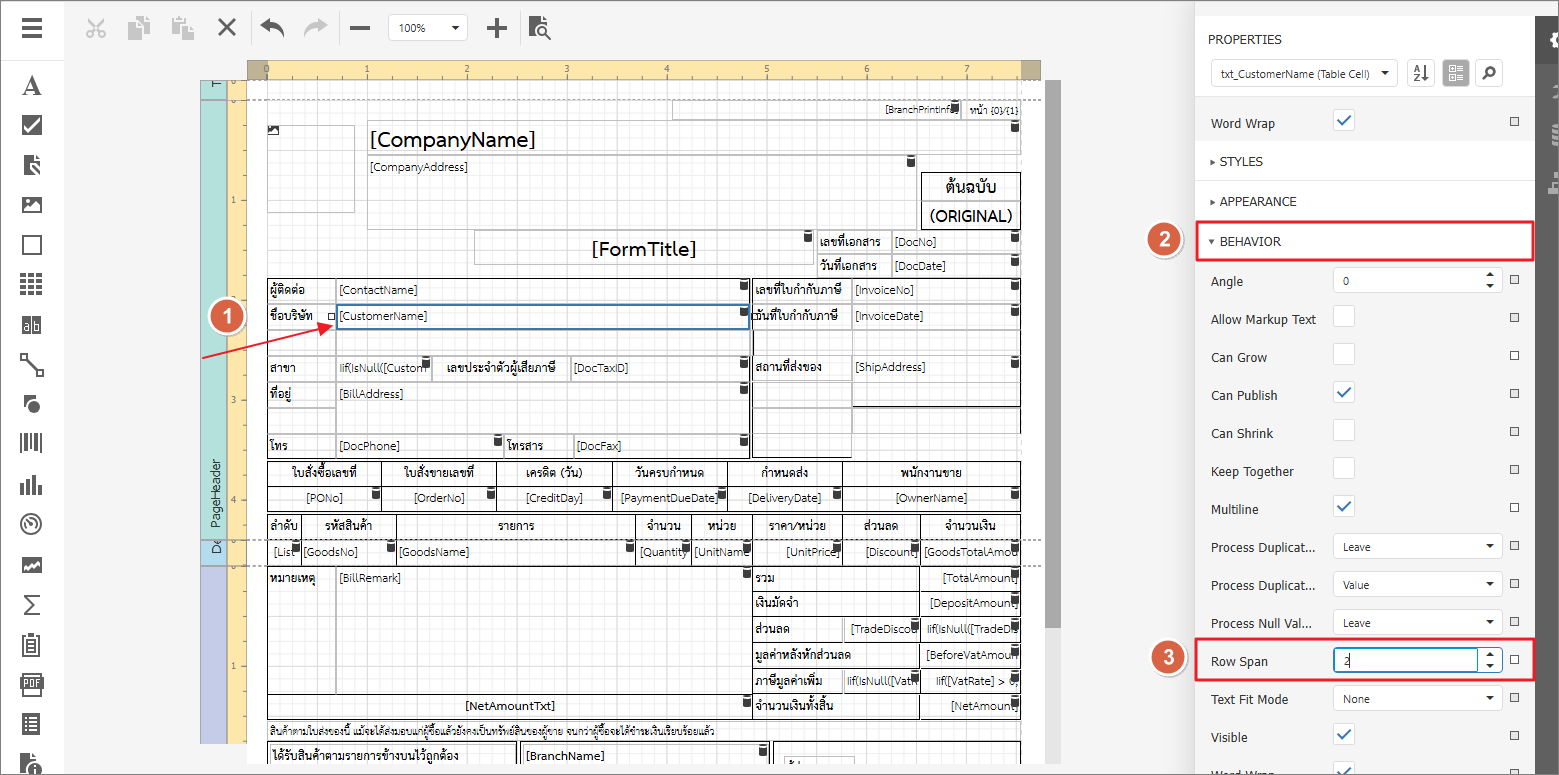The height and width of the screenshot is (775, 1559).
Task: Open txt_CustomerName element selector dropdown
Action: pyautogui.click(x=1303, y=73)
